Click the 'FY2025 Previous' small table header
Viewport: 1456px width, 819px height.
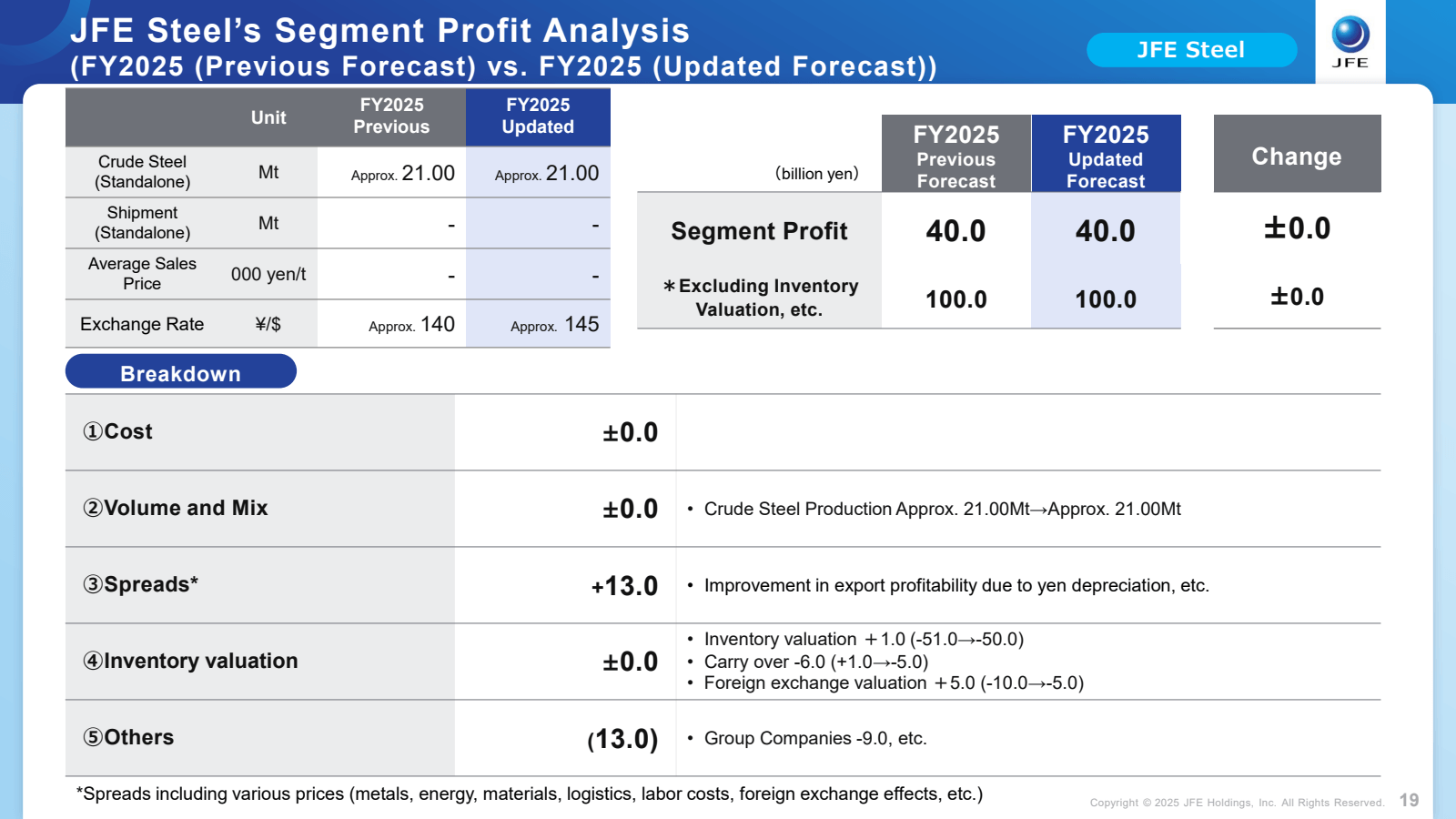pyautogui.click(x=391, y=116)
